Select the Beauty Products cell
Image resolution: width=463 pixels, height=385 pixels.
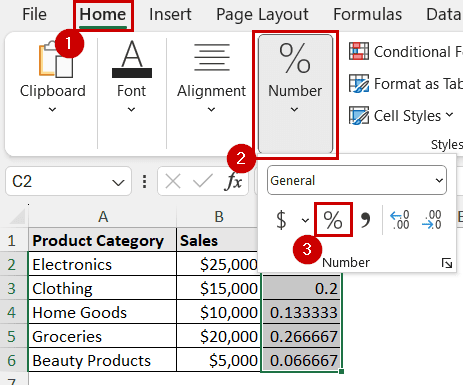pyautogui.click(x=103, y=360)
